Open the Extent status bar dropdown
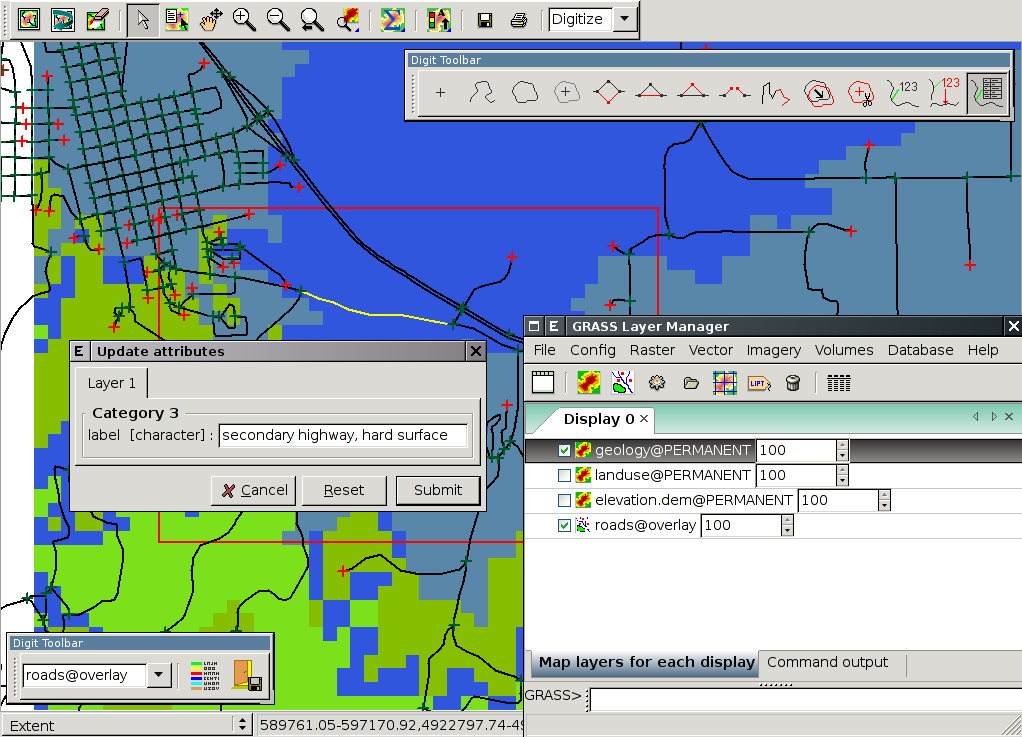Viewport: 1022px width, 737px height. (241, 725)
